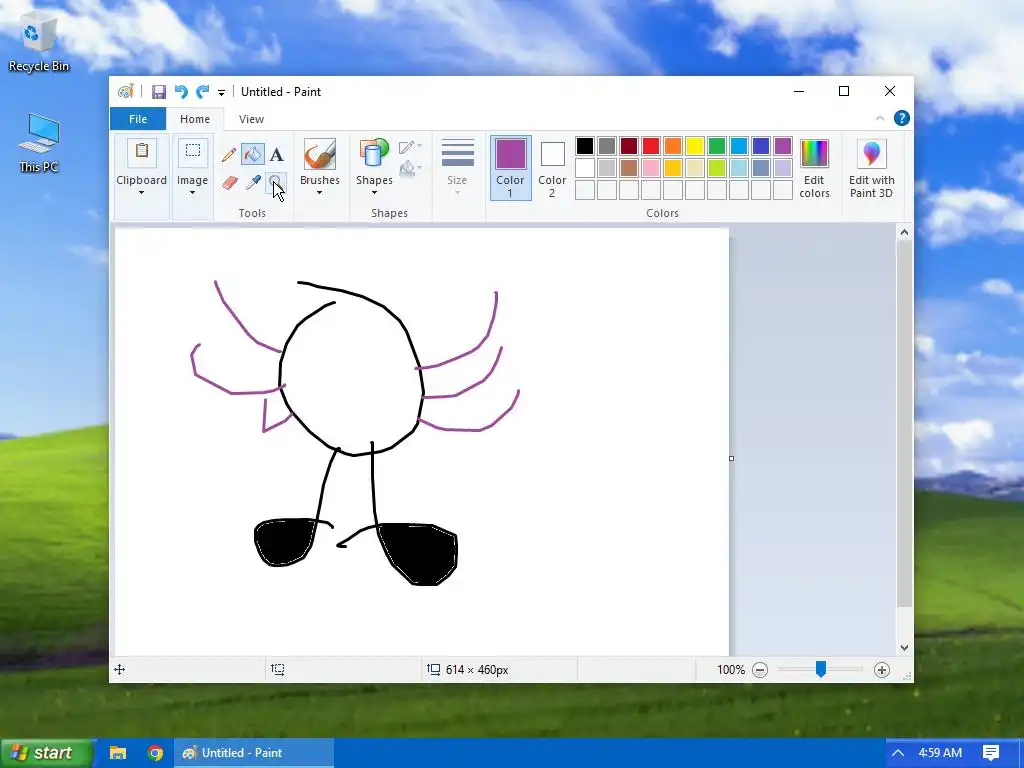The image size is (1024, 768).
Task: Collapse the ribbon with the chevron
Action: pos(880,118)
